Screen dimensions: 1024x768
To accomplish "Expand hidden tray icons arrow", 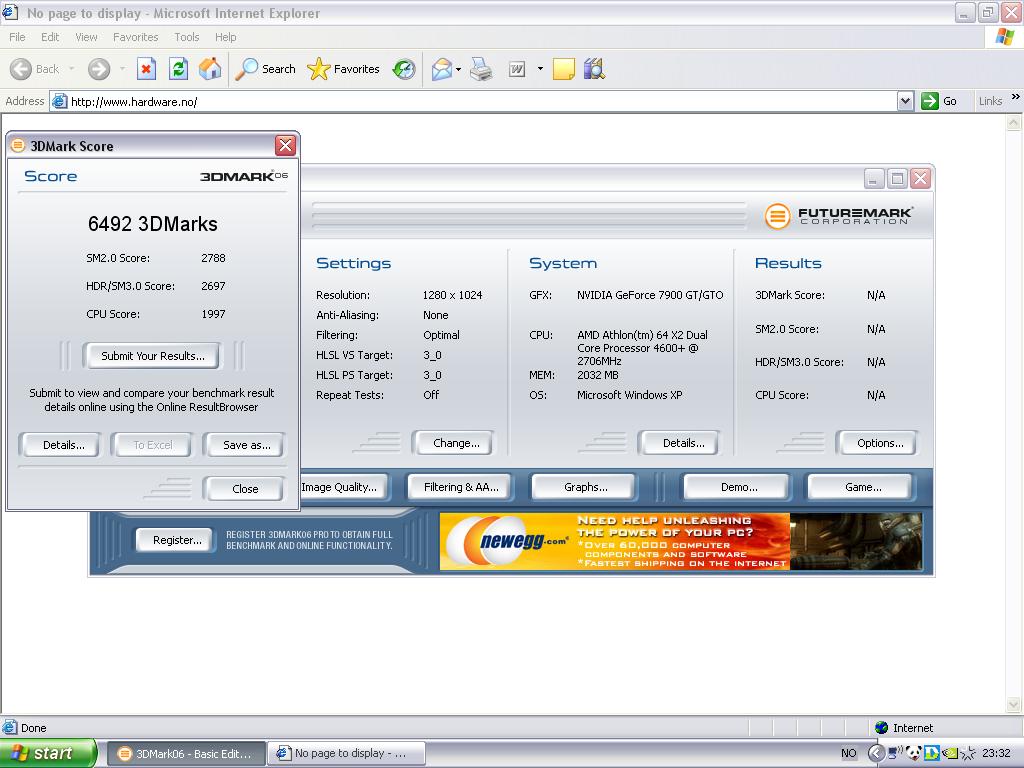I will pyautogui.click(x=876, y=753).
